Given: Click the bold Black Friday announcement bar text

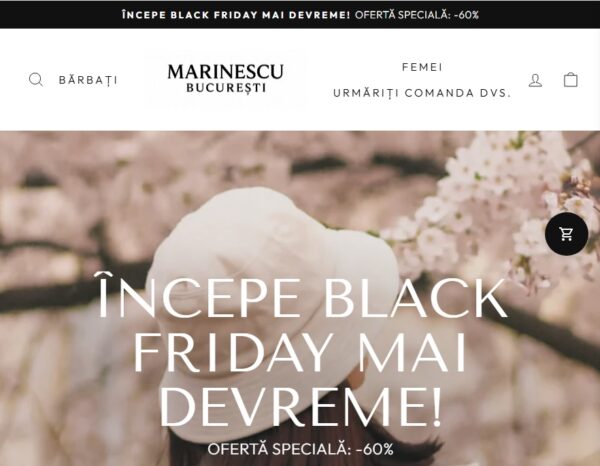Looking at the screenshot, I should pos(236,15).
